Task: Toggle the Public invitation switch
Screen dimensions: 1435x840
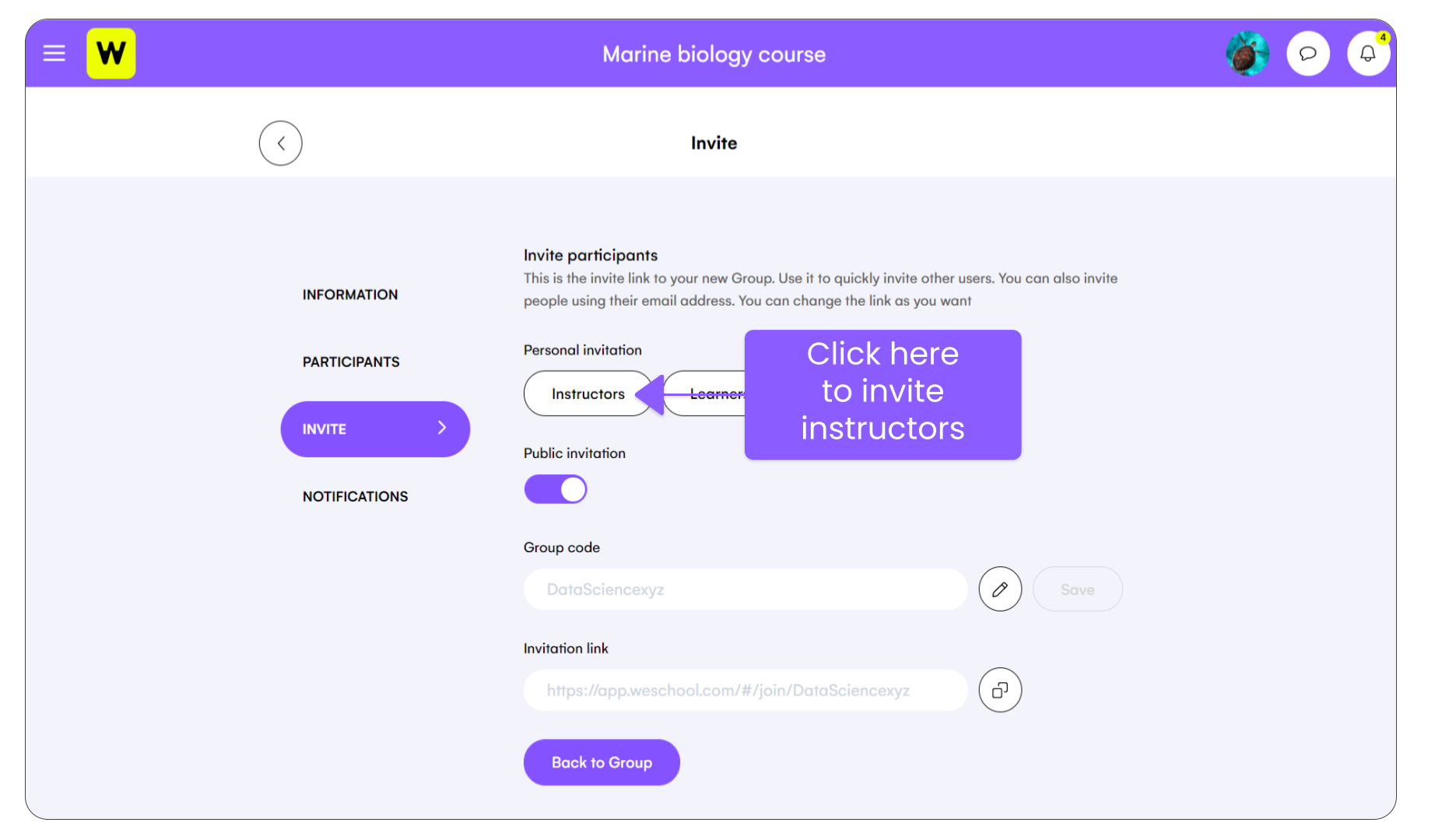Action: [556, 489]
